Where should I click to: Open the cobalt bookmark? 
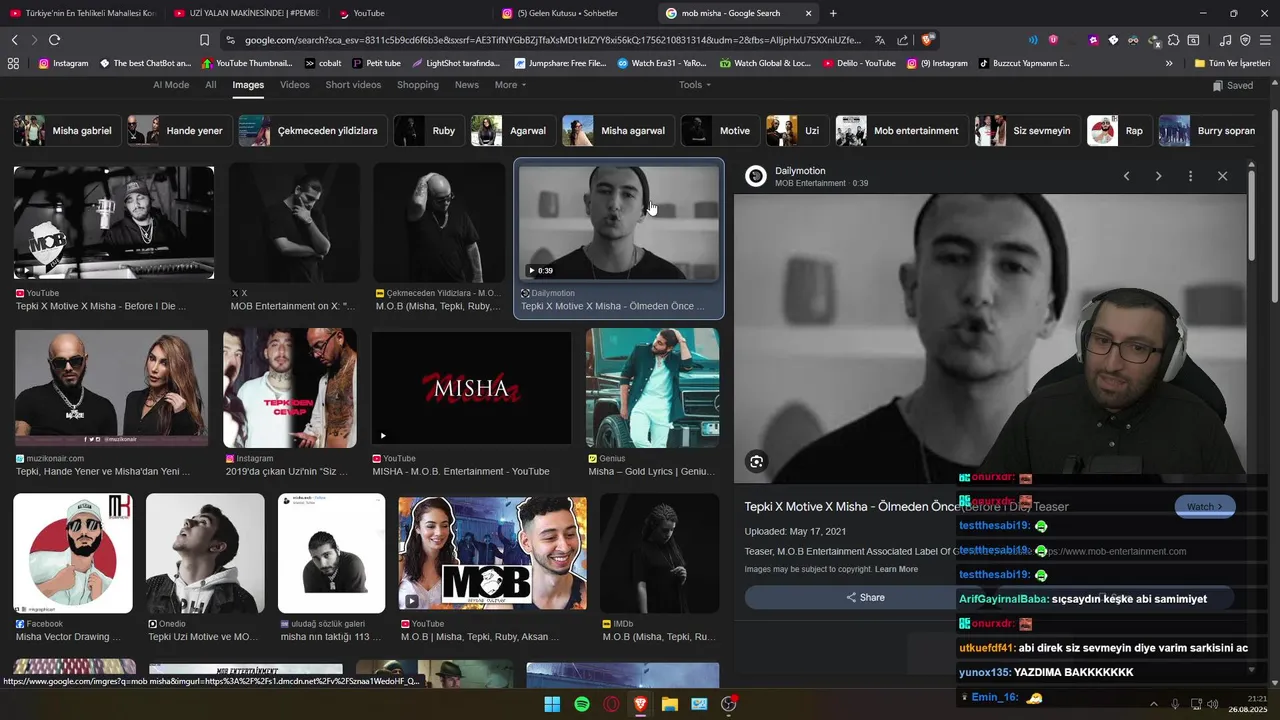coord(323,63)
